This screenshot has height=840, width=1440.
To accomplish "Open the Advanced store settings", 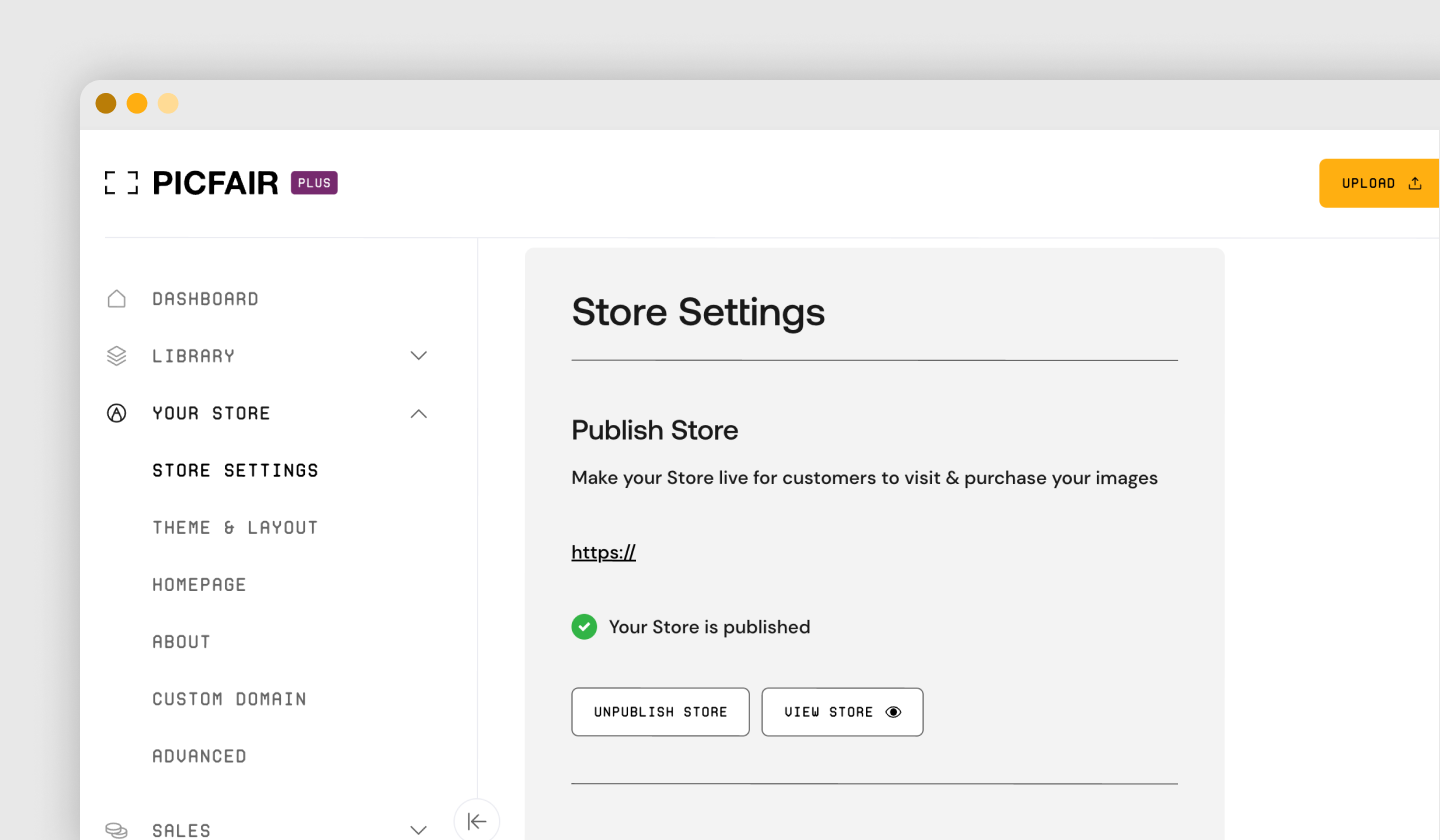I will (x=199, y=755).
